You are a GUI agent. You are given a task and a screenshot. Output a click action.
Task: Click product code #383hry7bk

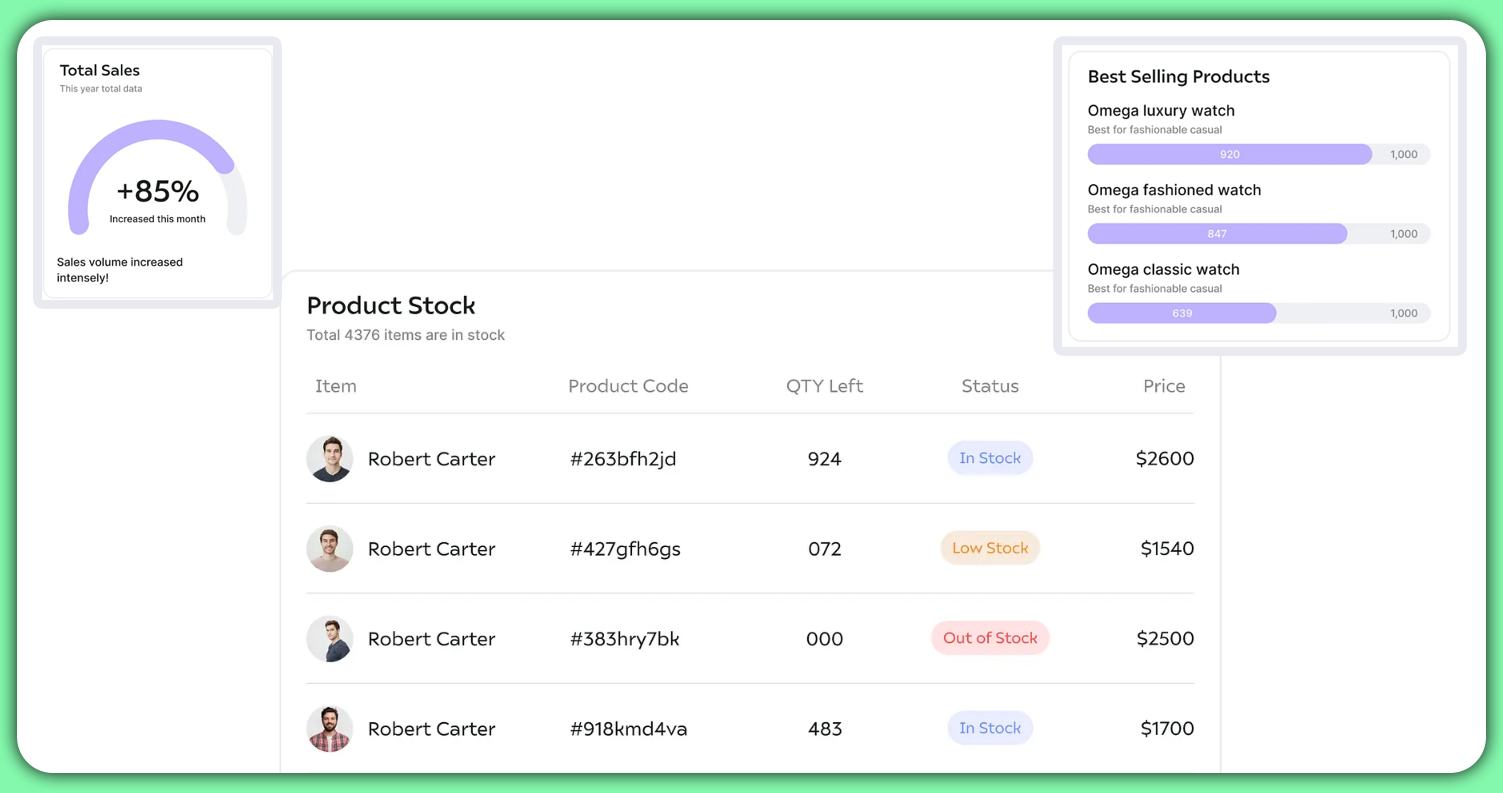pos(625,639)
